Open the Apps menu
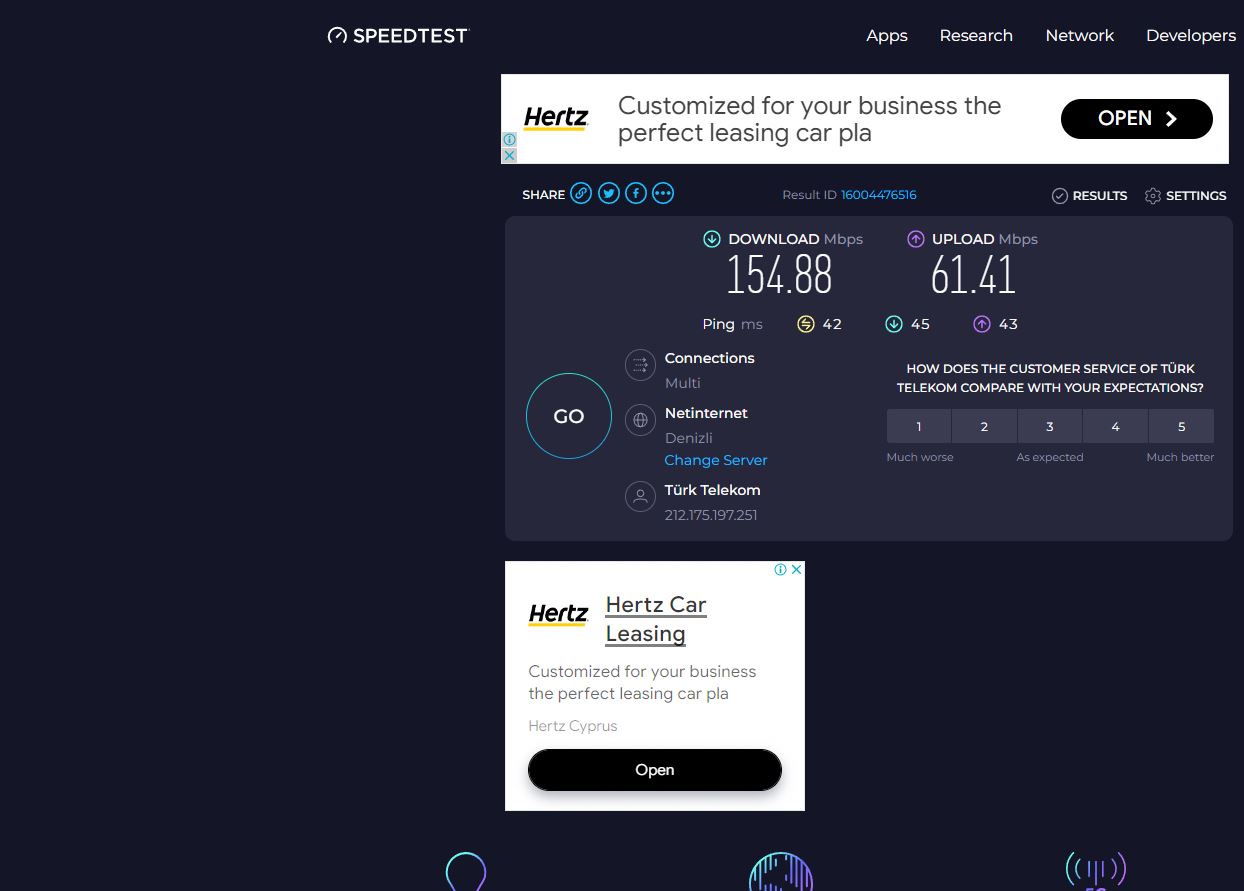Image resolution: width=1244 pixels, height=891 pixels. [886, 36]
